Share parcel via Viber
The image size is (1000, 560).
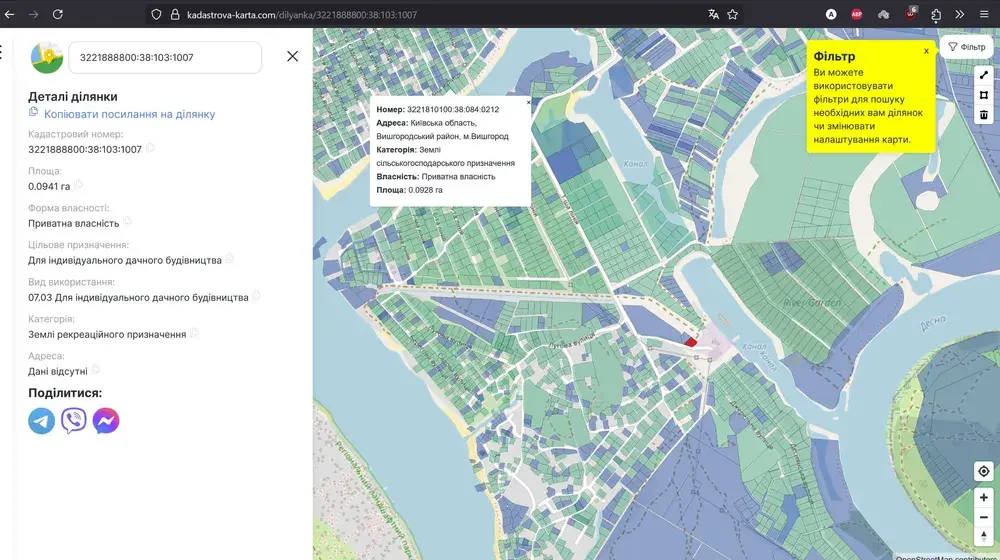(x=74, y=421)
